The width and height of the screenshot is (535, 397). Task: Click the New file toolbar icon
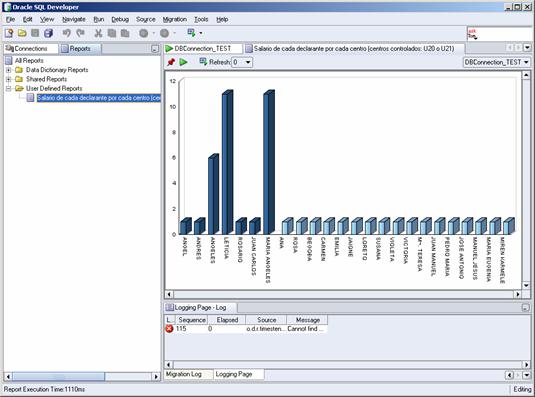(x=9, y=33)
